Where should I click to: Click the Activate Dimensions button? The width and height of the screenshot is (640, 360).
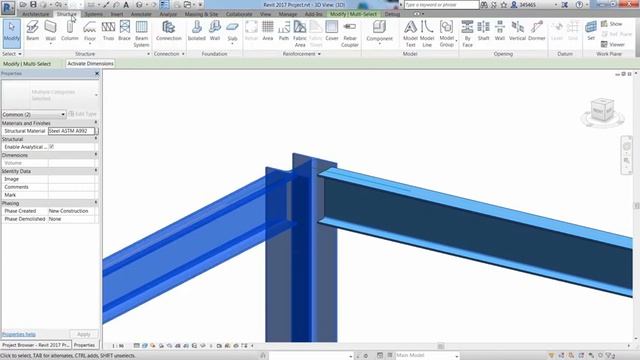coord(90,64)
